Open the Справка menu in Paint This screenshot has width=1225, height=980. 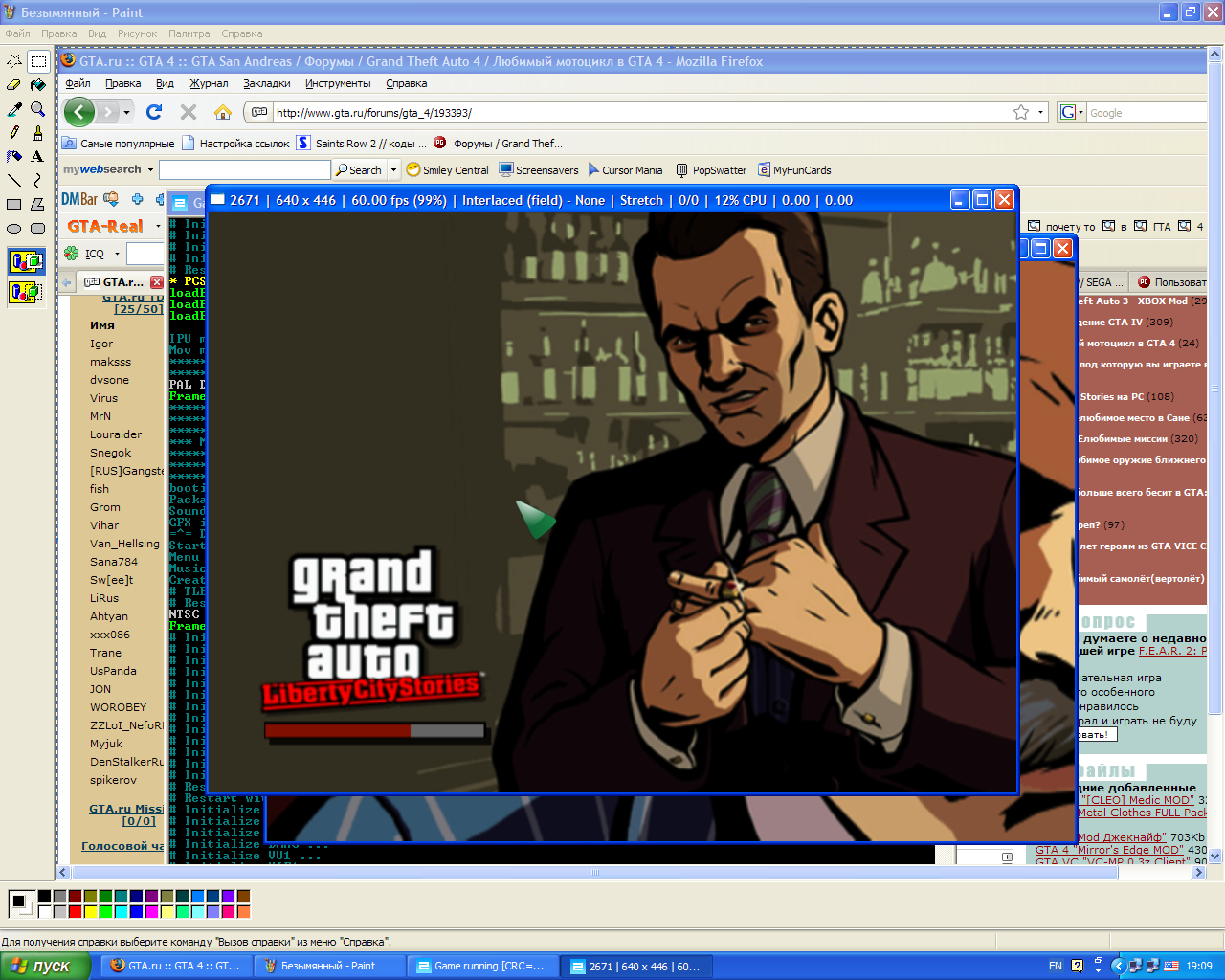click(242, 33)
